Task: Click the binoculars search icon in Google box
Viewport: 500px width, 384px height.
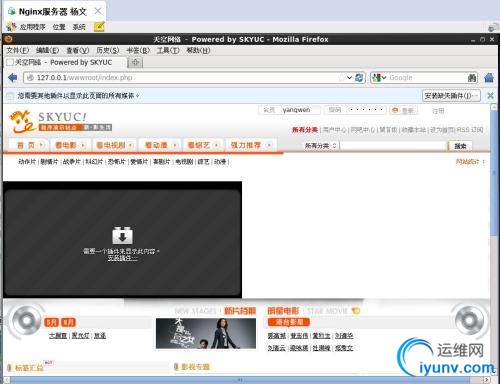Action: click(472, 78)
